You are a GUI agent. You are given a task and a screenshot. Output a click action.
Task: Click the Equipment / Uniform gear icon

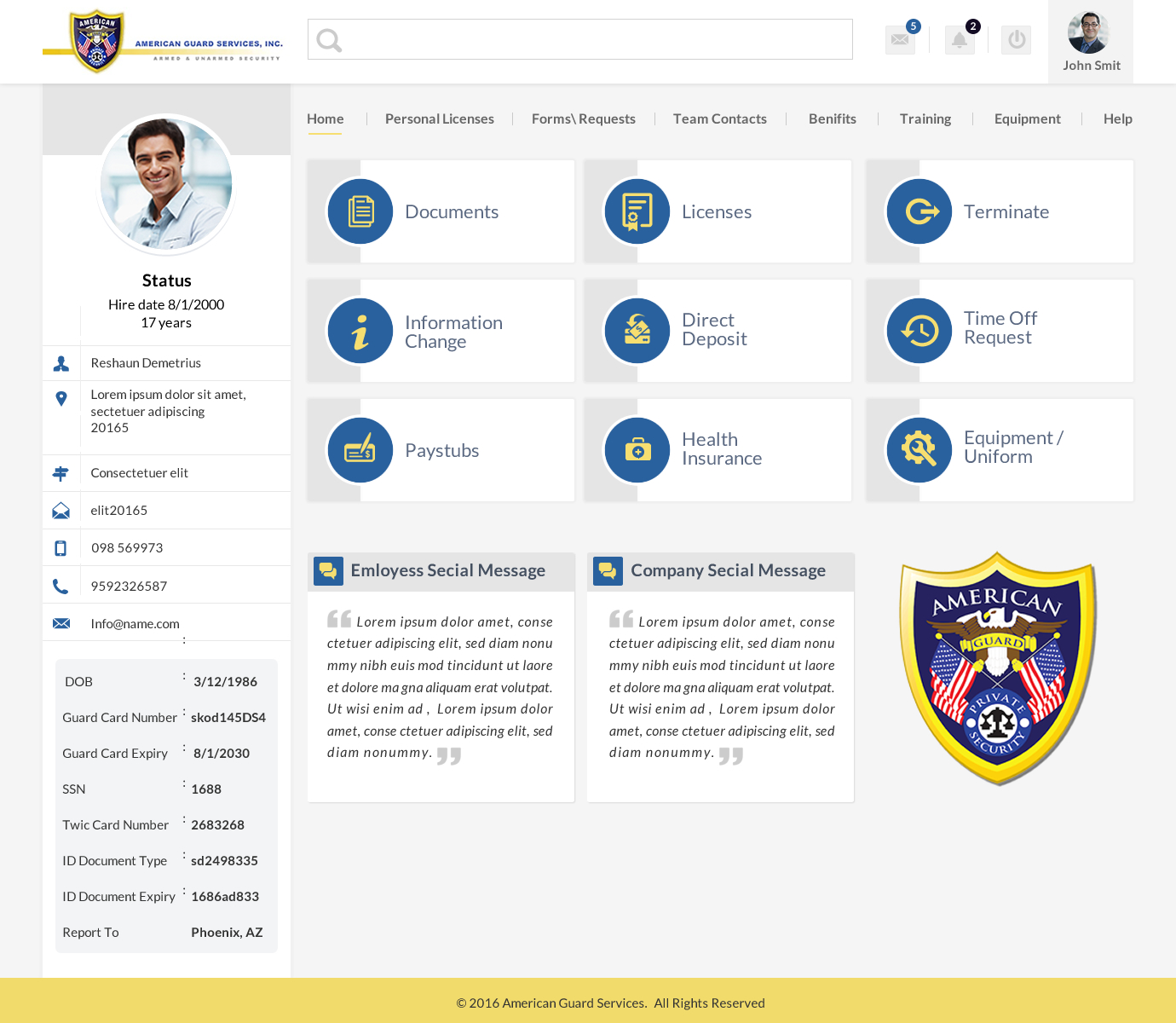pyautogui.click(x=919, y=450)
